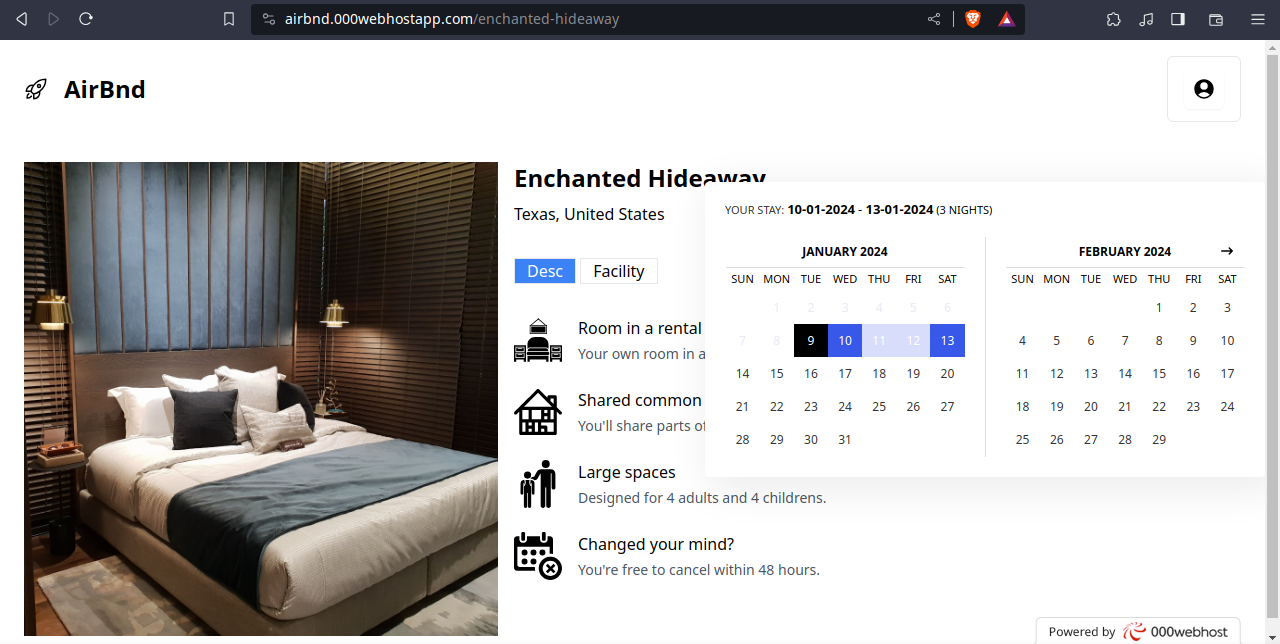The width and height of the screenshot is (1280, 644).
Task: Select the Desc tab
Action: [545, 271]
